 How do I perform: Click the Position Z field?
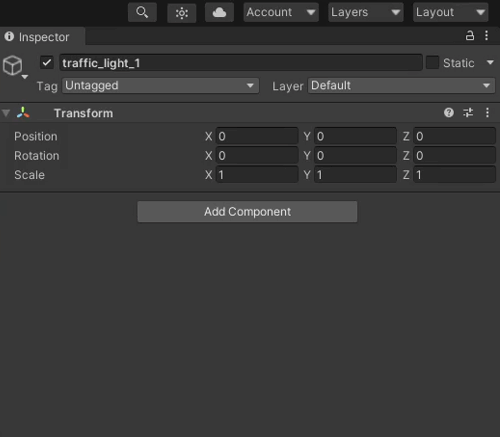454,136
